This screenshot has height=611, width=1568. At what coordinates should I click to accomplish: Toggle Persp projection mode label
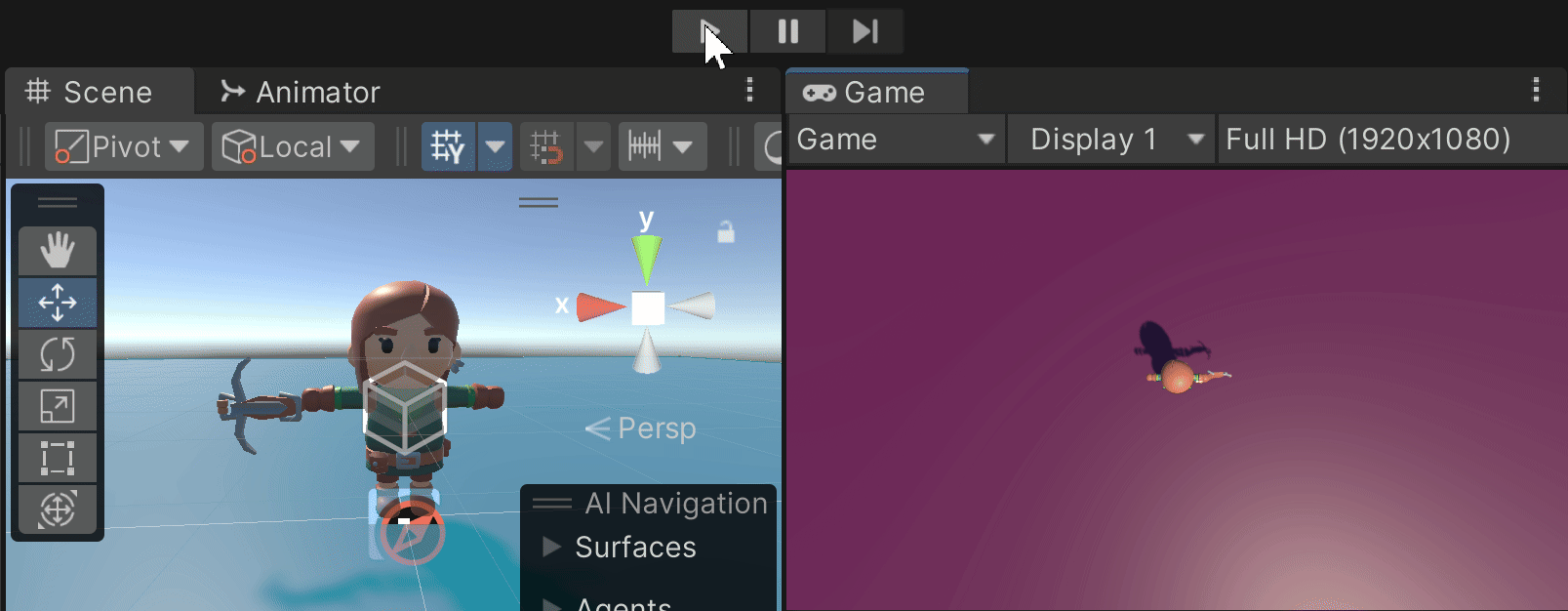pos(642,428)
